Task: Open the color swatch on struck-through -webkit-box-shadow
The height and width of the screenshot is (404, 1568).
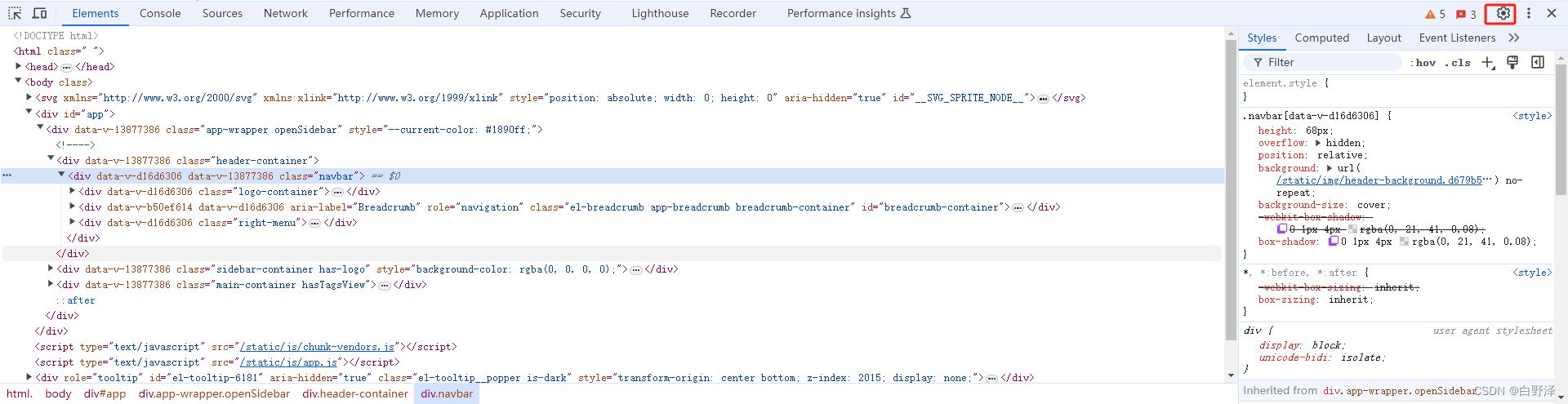Action: [x=1352, y=229]
